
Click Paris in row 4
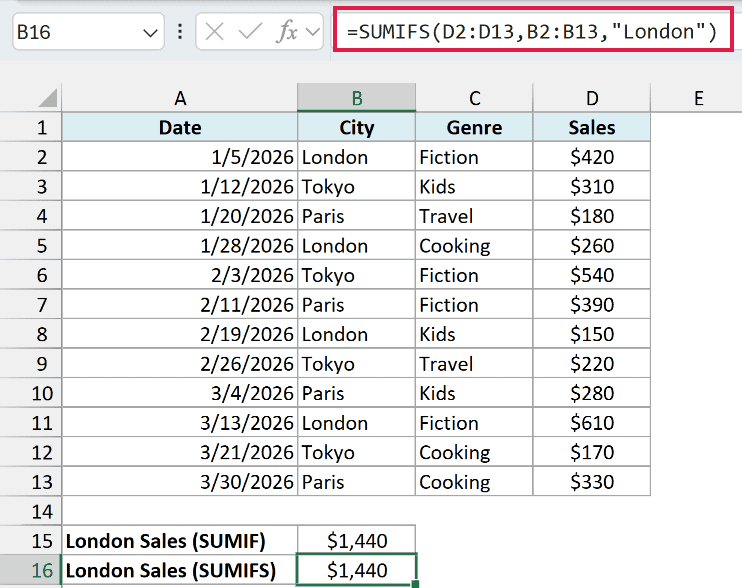pyautogui.click(x=356, y=216)
